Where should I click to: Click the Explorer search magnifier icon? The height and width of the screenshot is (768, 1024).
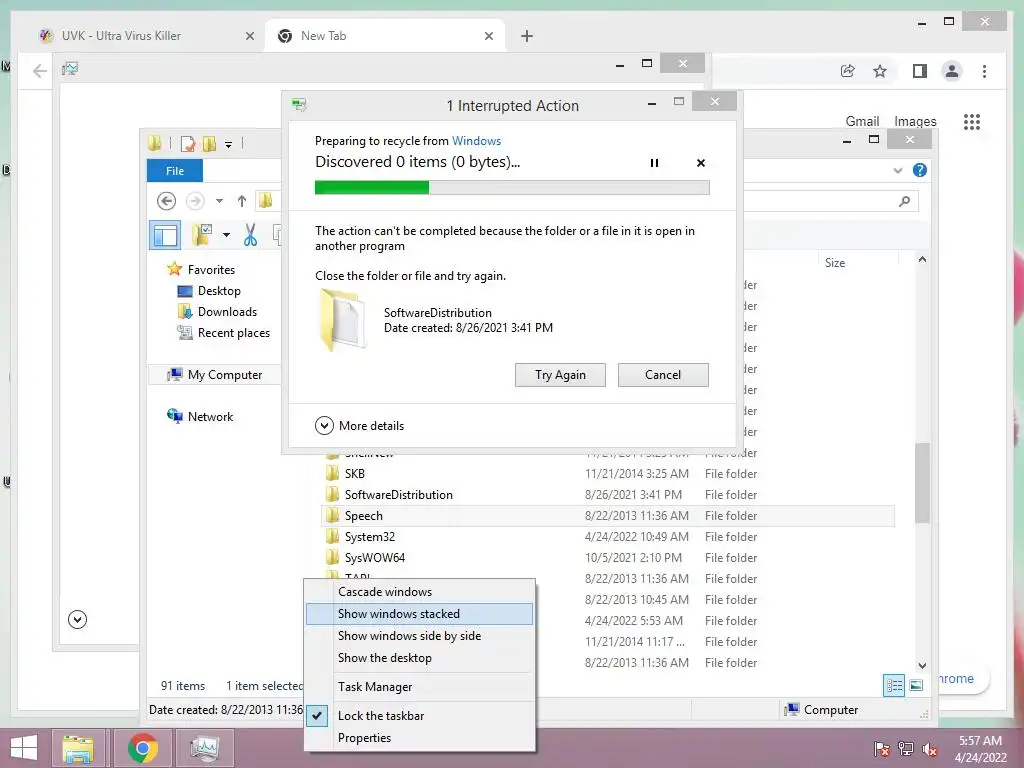(904, 201)
